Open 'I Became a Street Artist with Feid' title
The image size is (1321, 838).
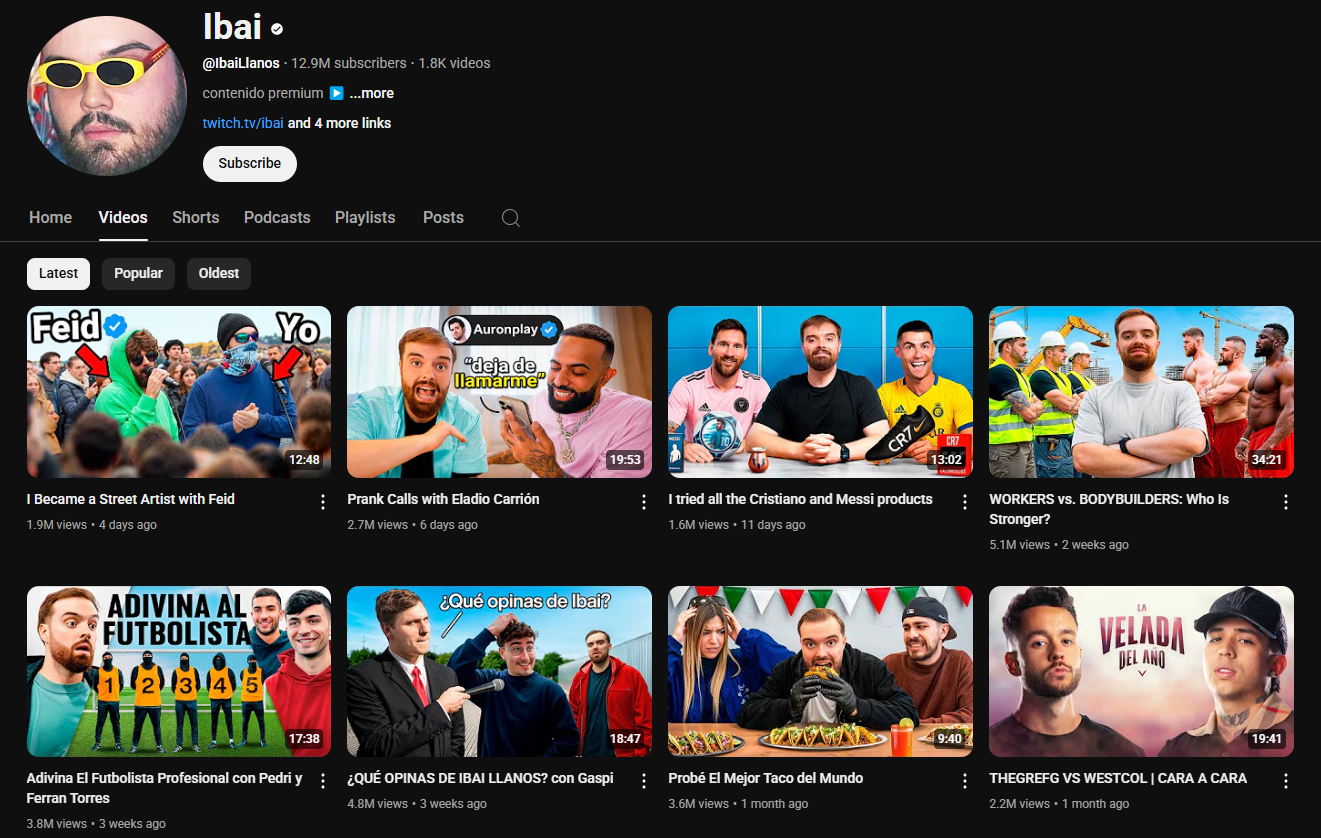click(131, 499)
